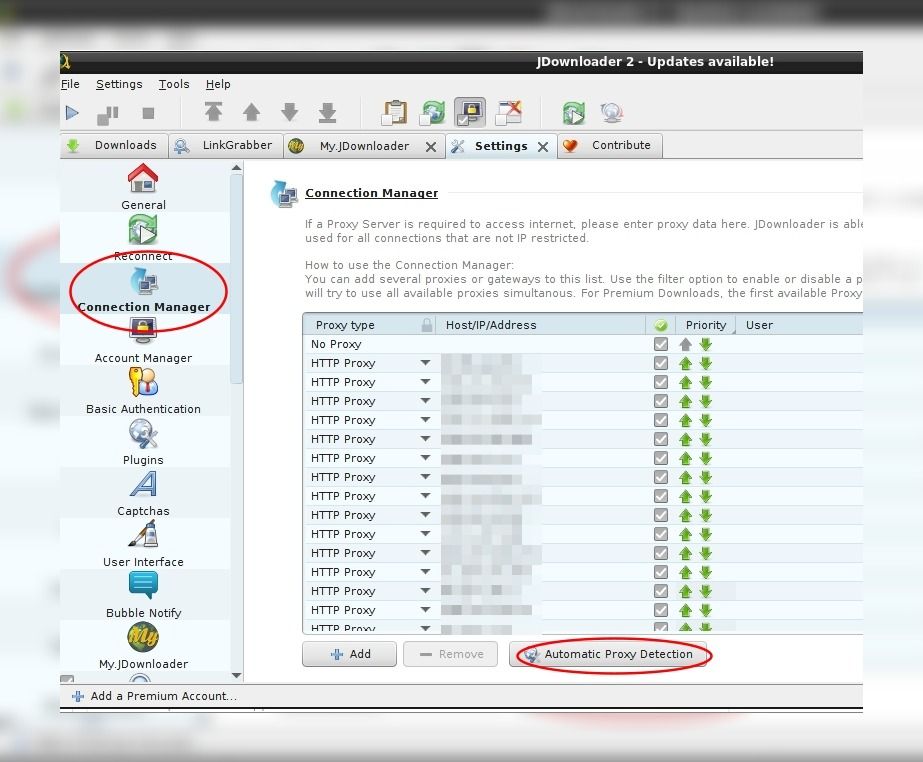
Task: Raise priority of first HTTP Proxy row
Action: [x=685, y=363]
